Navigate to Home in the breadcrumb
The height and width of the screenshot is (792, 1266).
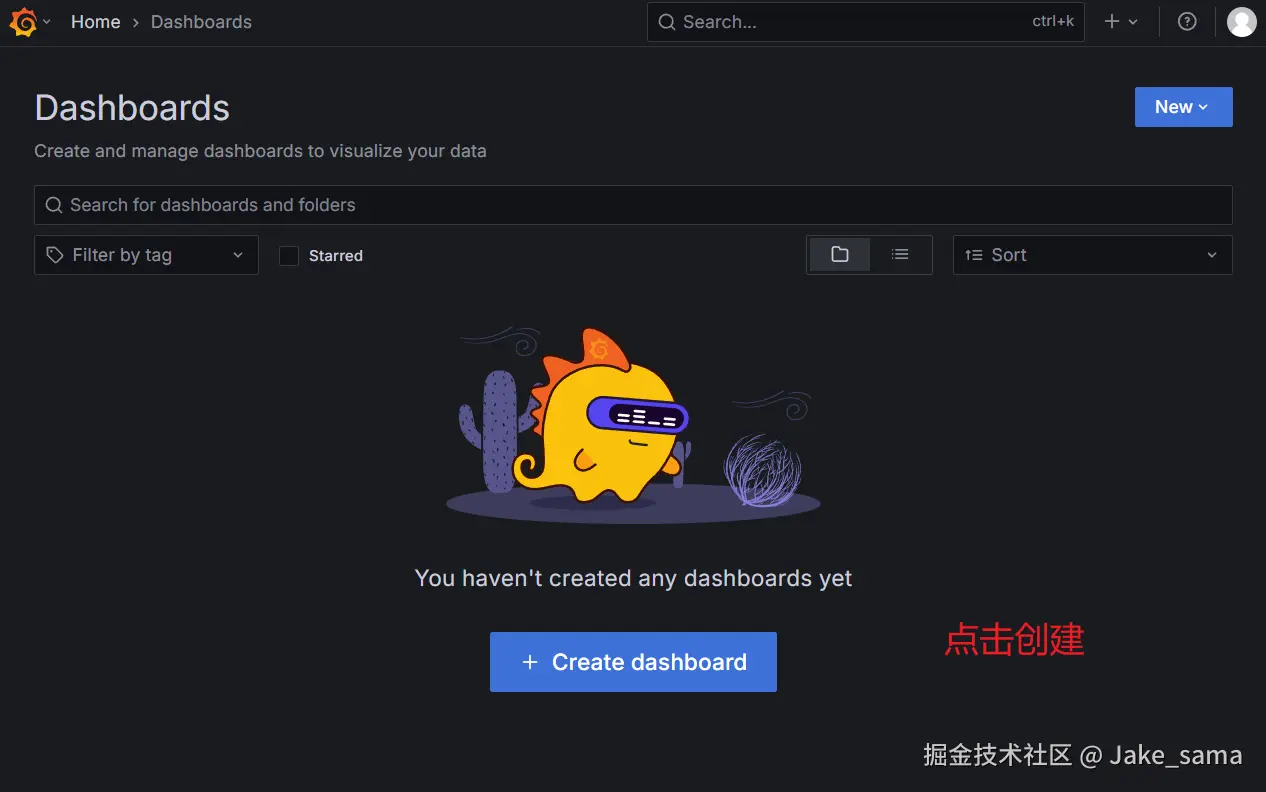95,21
